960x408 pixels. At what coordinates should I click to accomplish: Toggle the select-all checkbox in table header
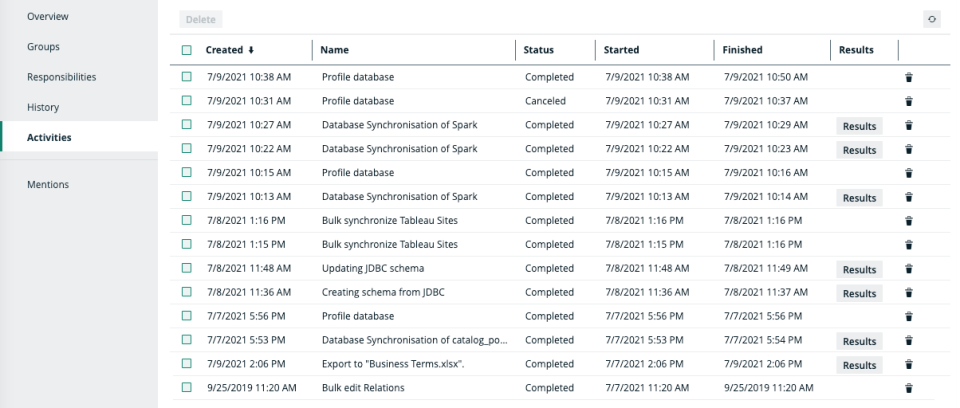pos(187,50)
